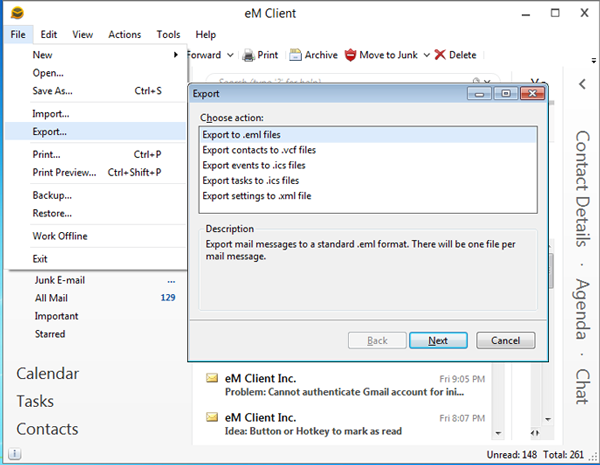Choose Exit from File menu

click(96, 259)
